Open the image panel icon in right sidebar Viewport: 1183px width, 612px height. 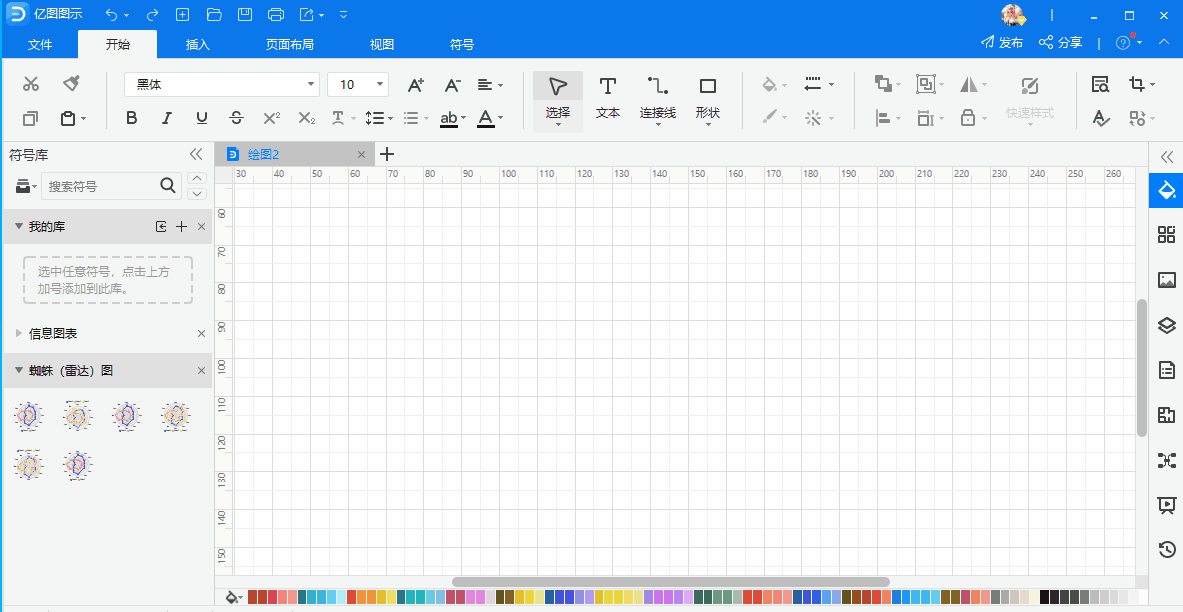tap(1166, 280)
